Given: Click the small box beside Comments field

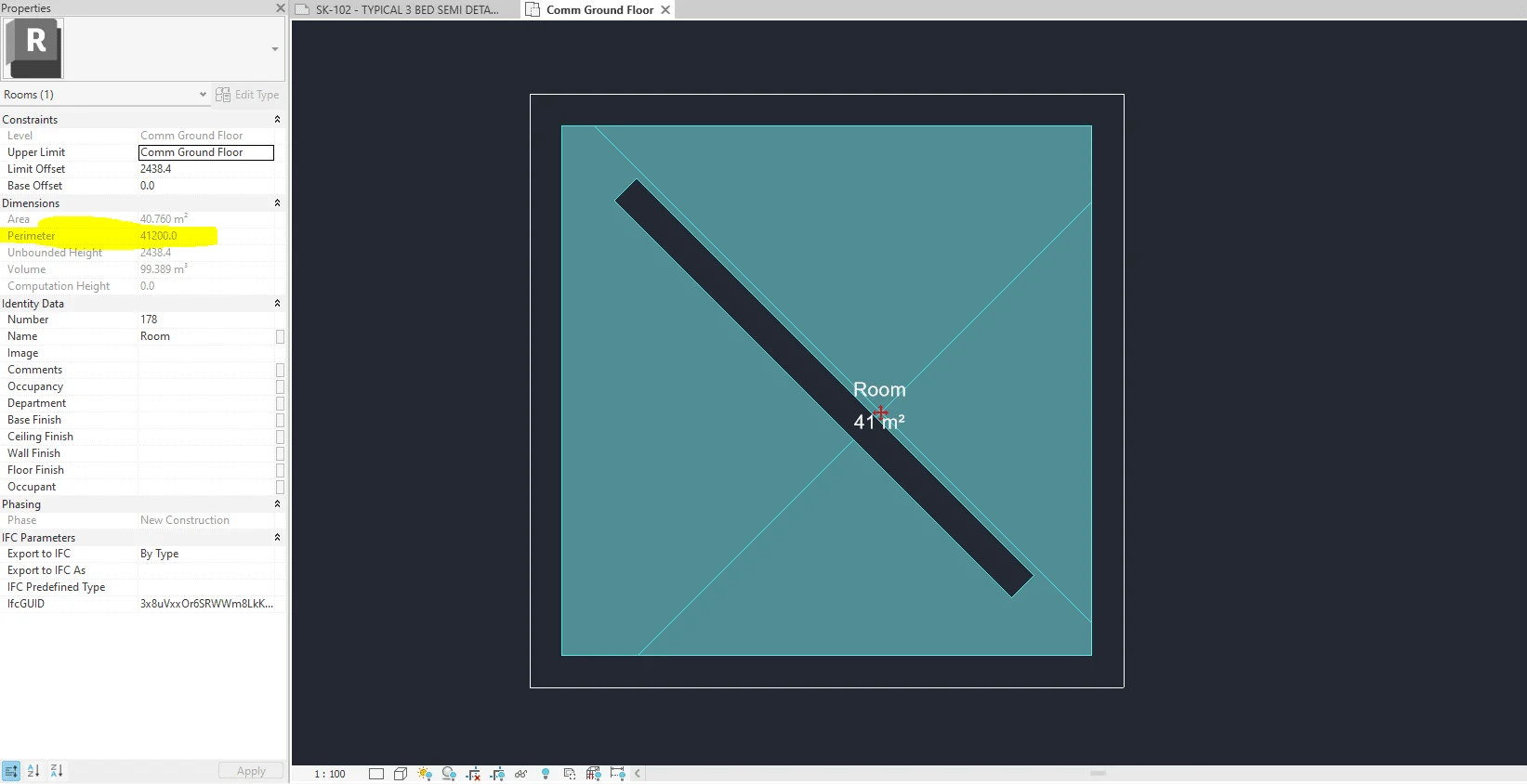Looking at the screenshot, I should 280,371.
